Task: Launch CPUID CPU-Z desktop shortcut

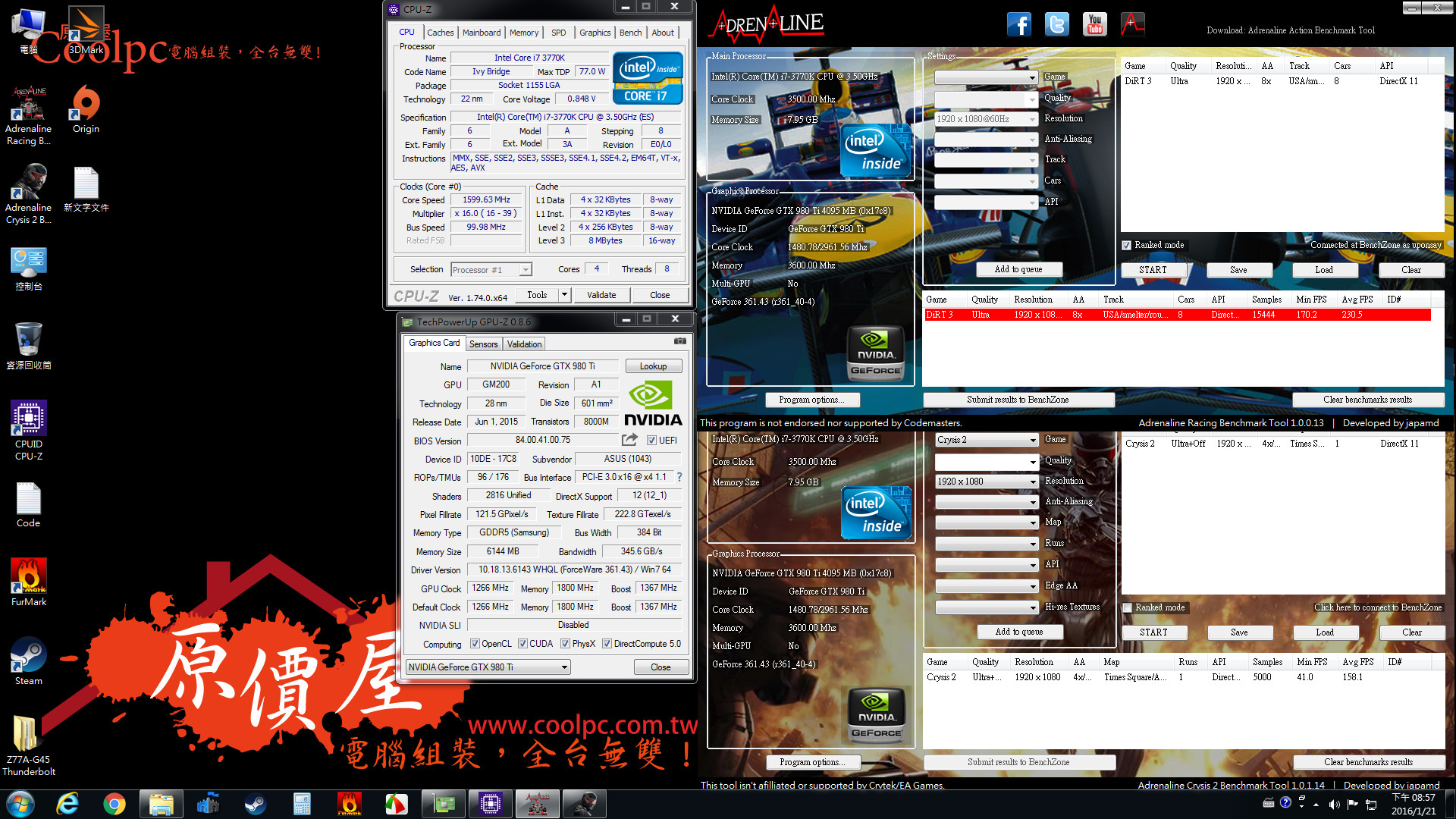Action: pos(29,431)
